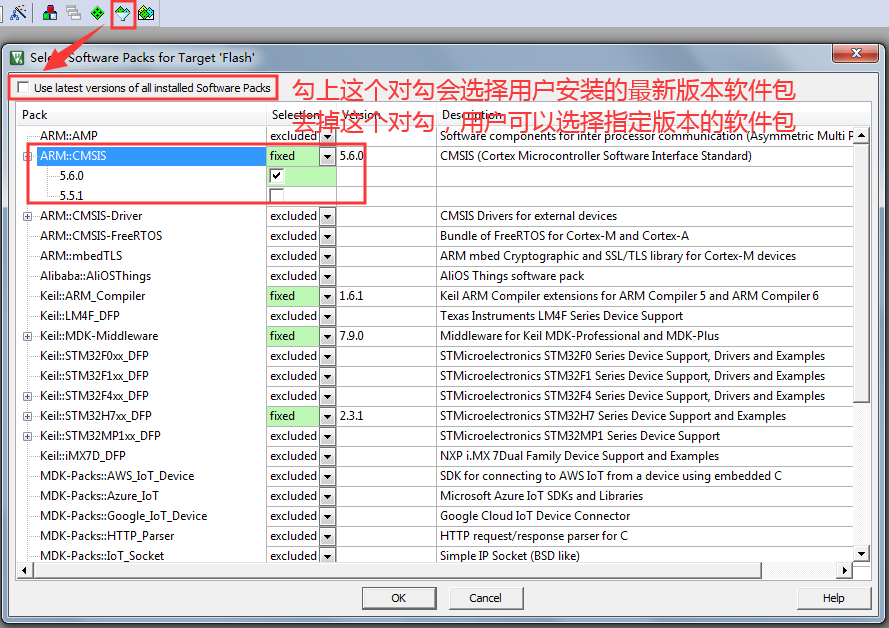Image resolution: width=889 pixels, height=628 pixels.
Task: Uncheck the CMSIS 5.6.0 version checkbox
Action: pos(277,176)
